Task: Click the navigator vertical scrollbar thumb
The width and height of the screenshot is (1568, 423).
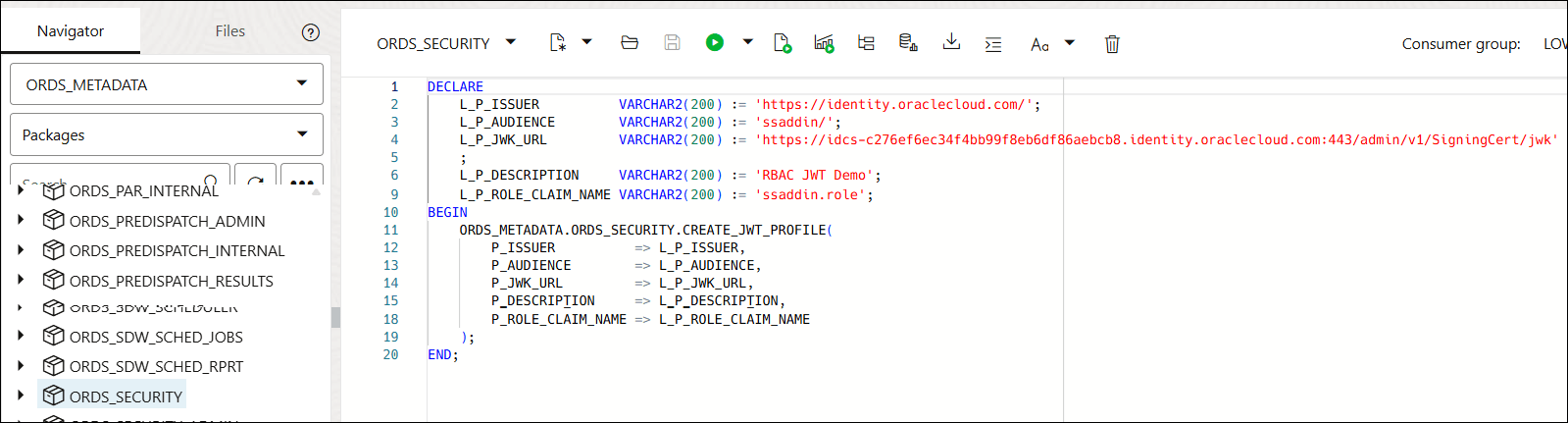Action: 335,317
